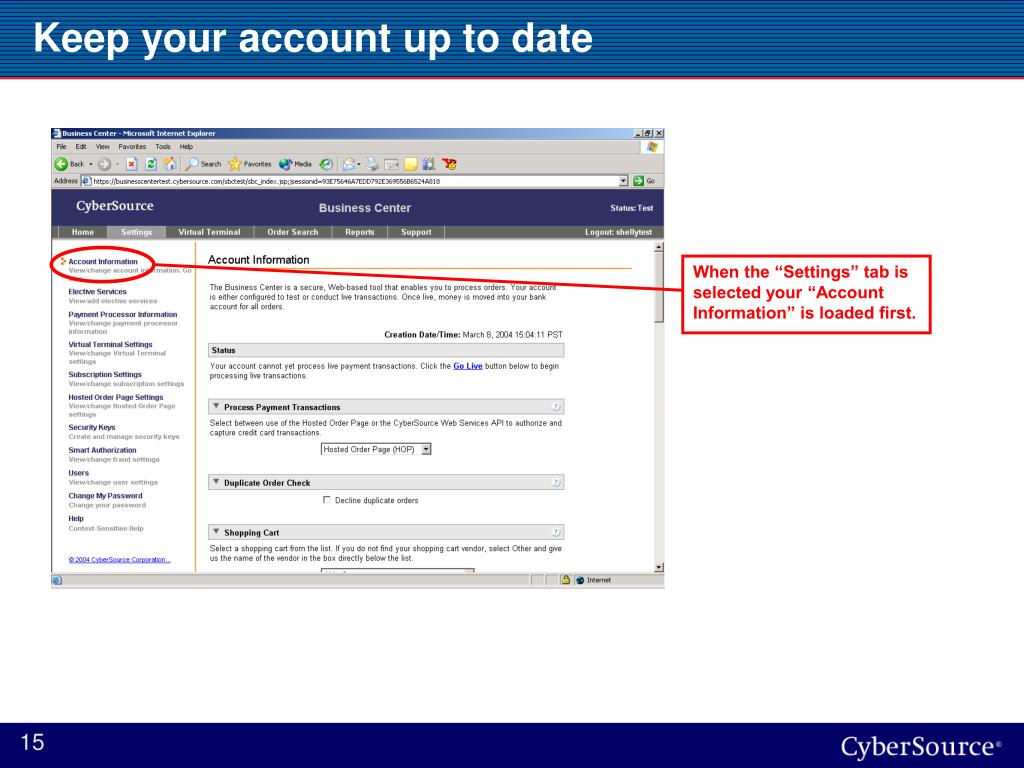The height and width of the screenshot is (768, 1024).
Task: Click the Favorites star toolbar button
Action: (x=249, y=164)
